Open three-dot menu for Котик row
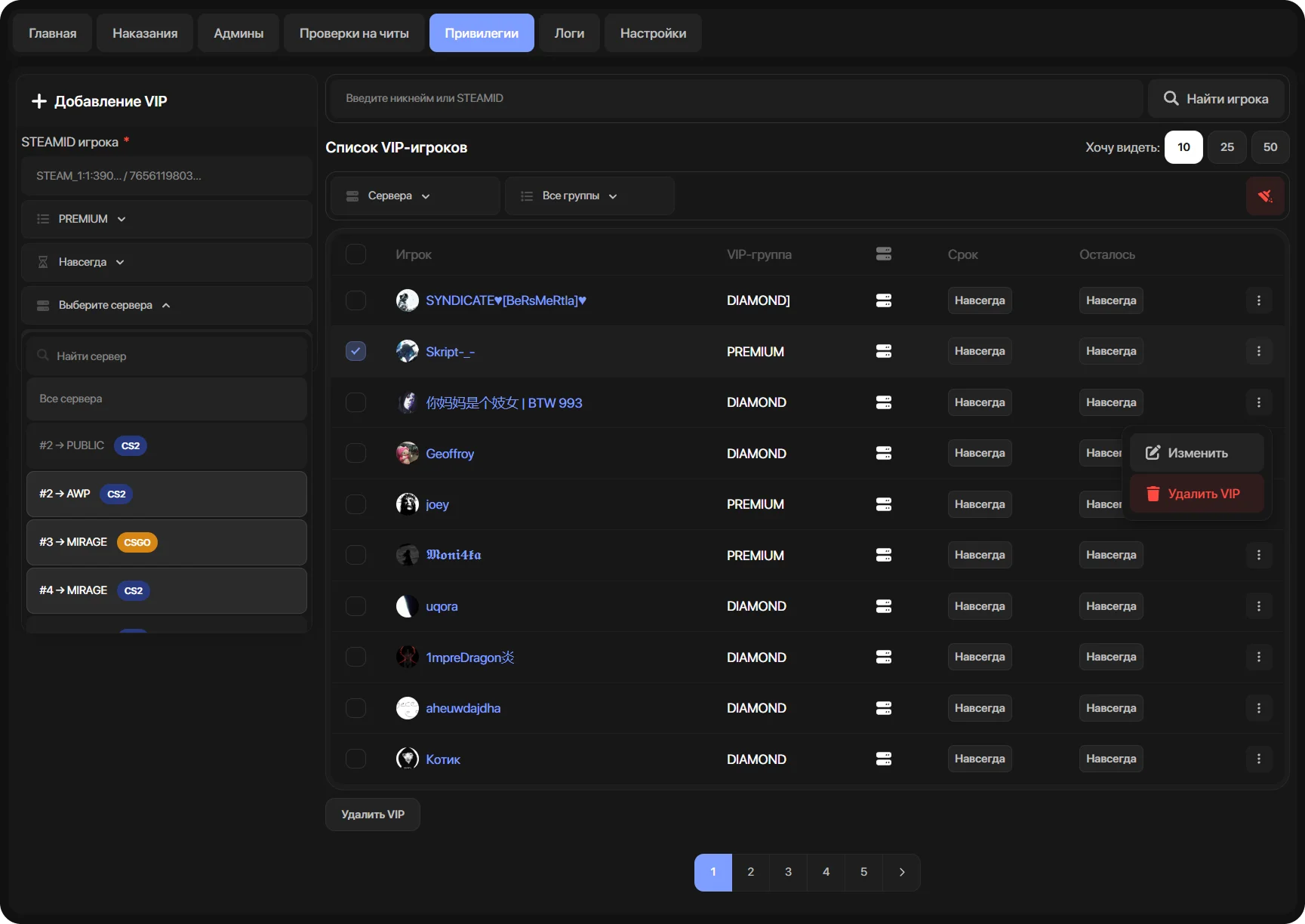Image resolution: width=1305 pixels, height=924 pixels. pos(1258,759)
